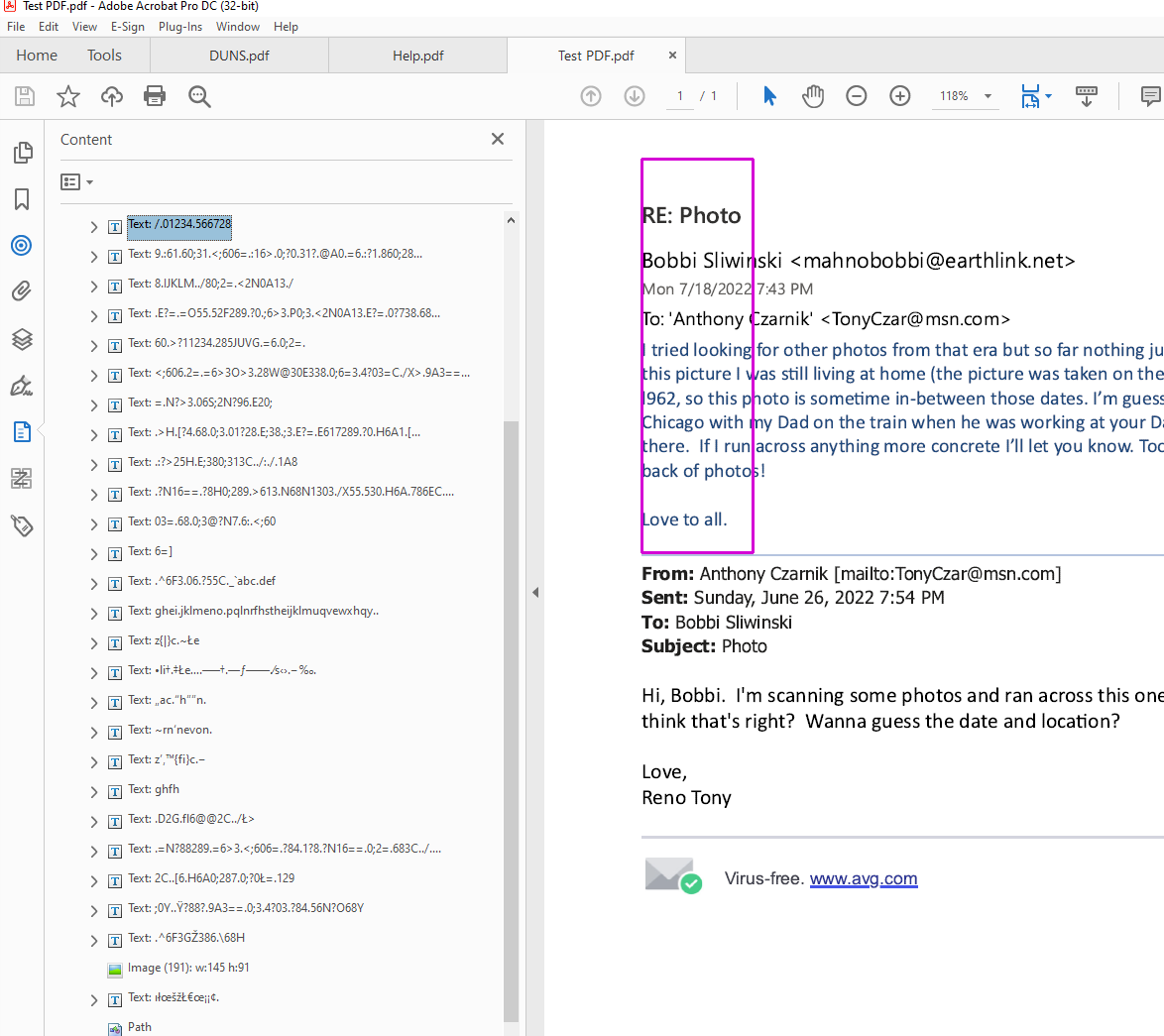Click the page number input field
This screenshot has height=1036, width=1164.
tap(679, 95)
